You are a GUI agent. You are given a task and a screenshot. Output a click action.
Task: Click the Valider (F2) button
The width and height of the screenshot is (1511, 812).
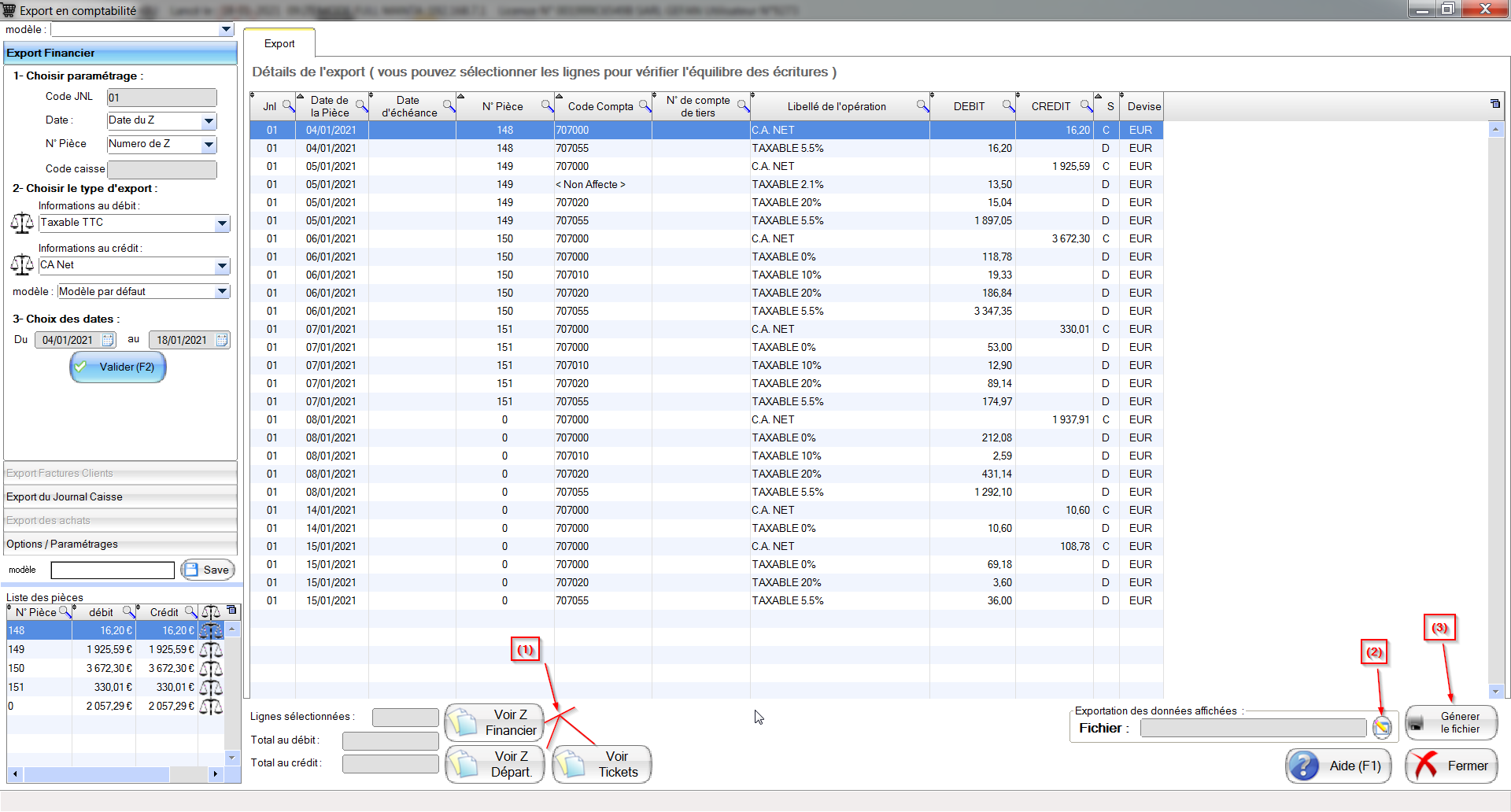point(118,367)
